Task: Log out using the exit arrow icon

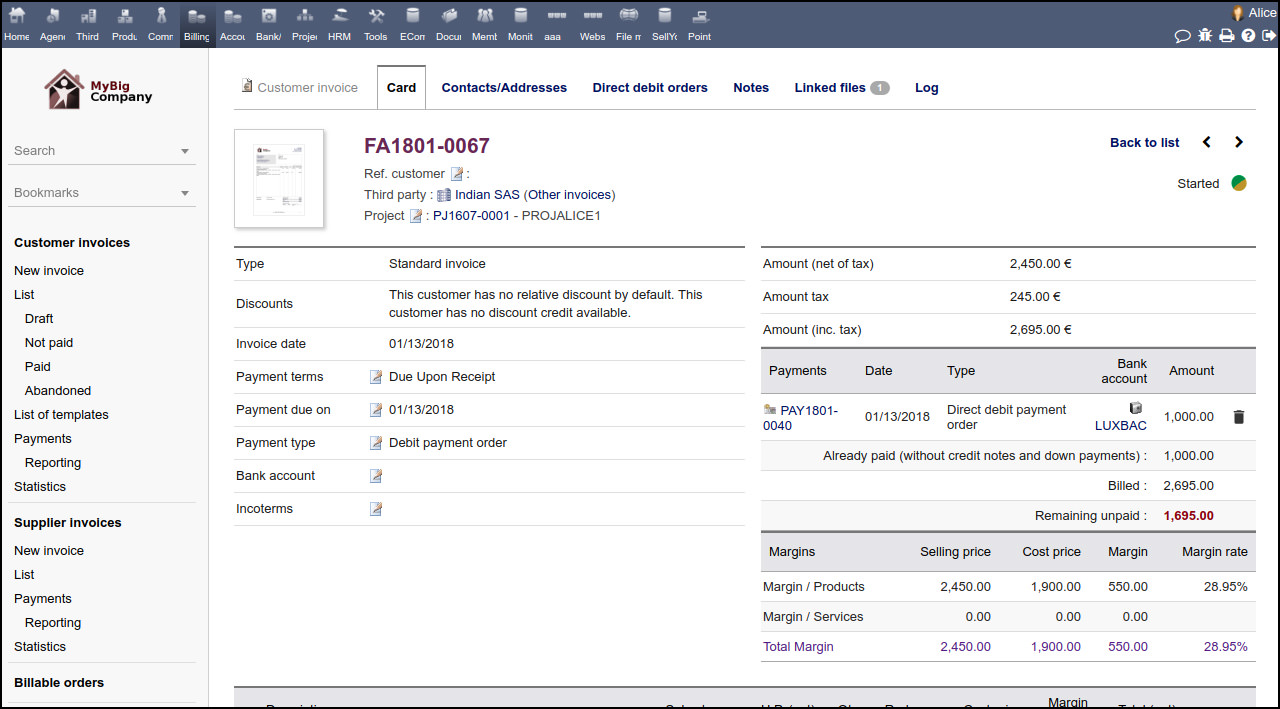Action: pyautogui.click(x=1268, y=36)
